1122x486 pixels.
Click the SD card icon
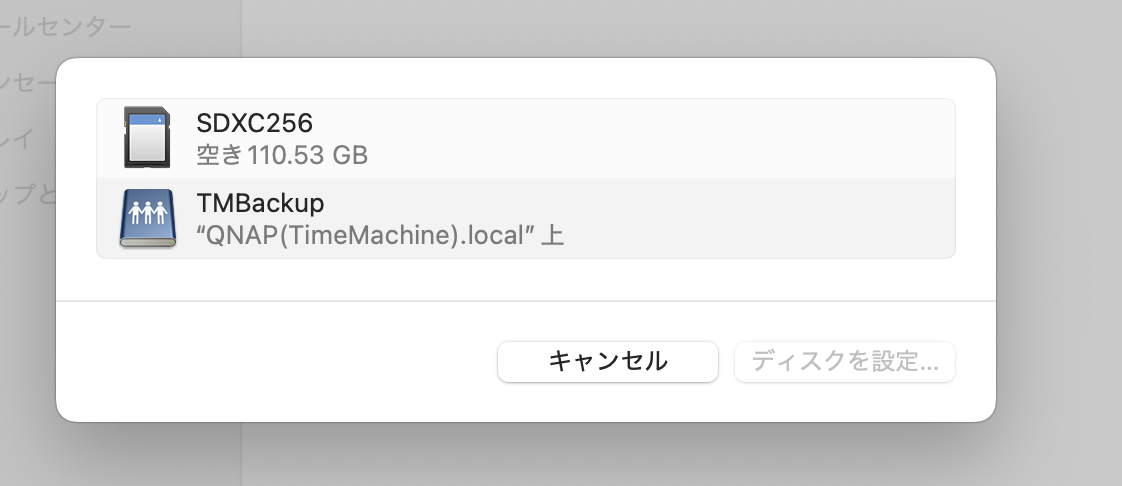(x=147, y=137)
